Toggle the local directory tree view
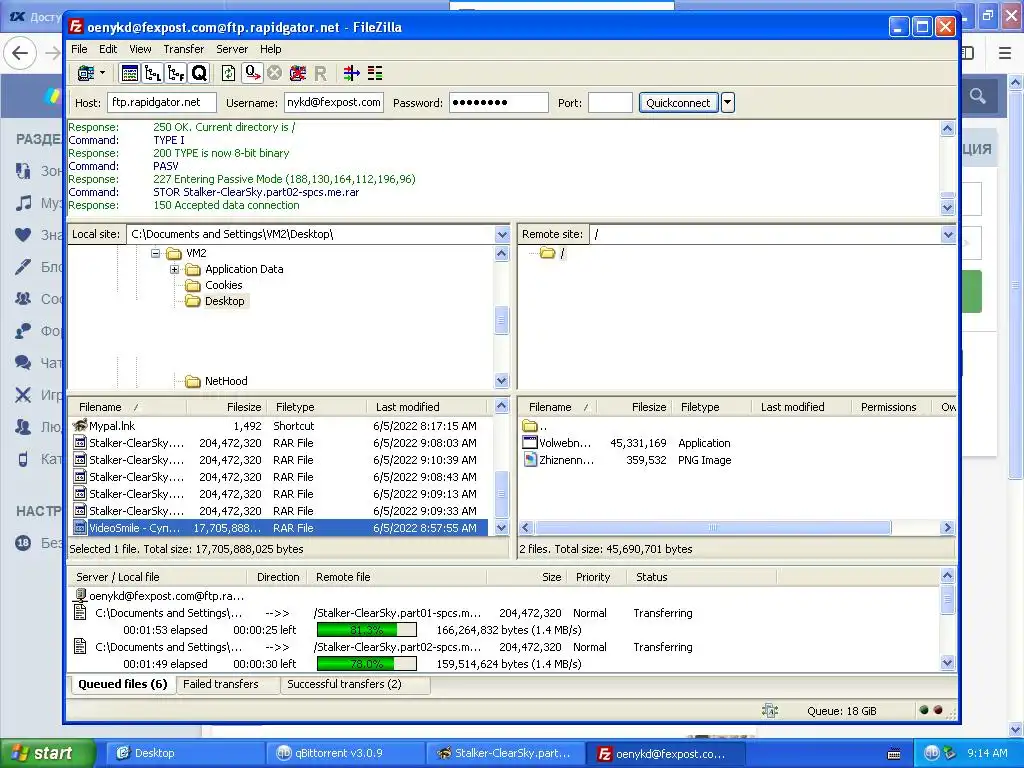Viewport: 1024px width, 768px height. [153, 73]
